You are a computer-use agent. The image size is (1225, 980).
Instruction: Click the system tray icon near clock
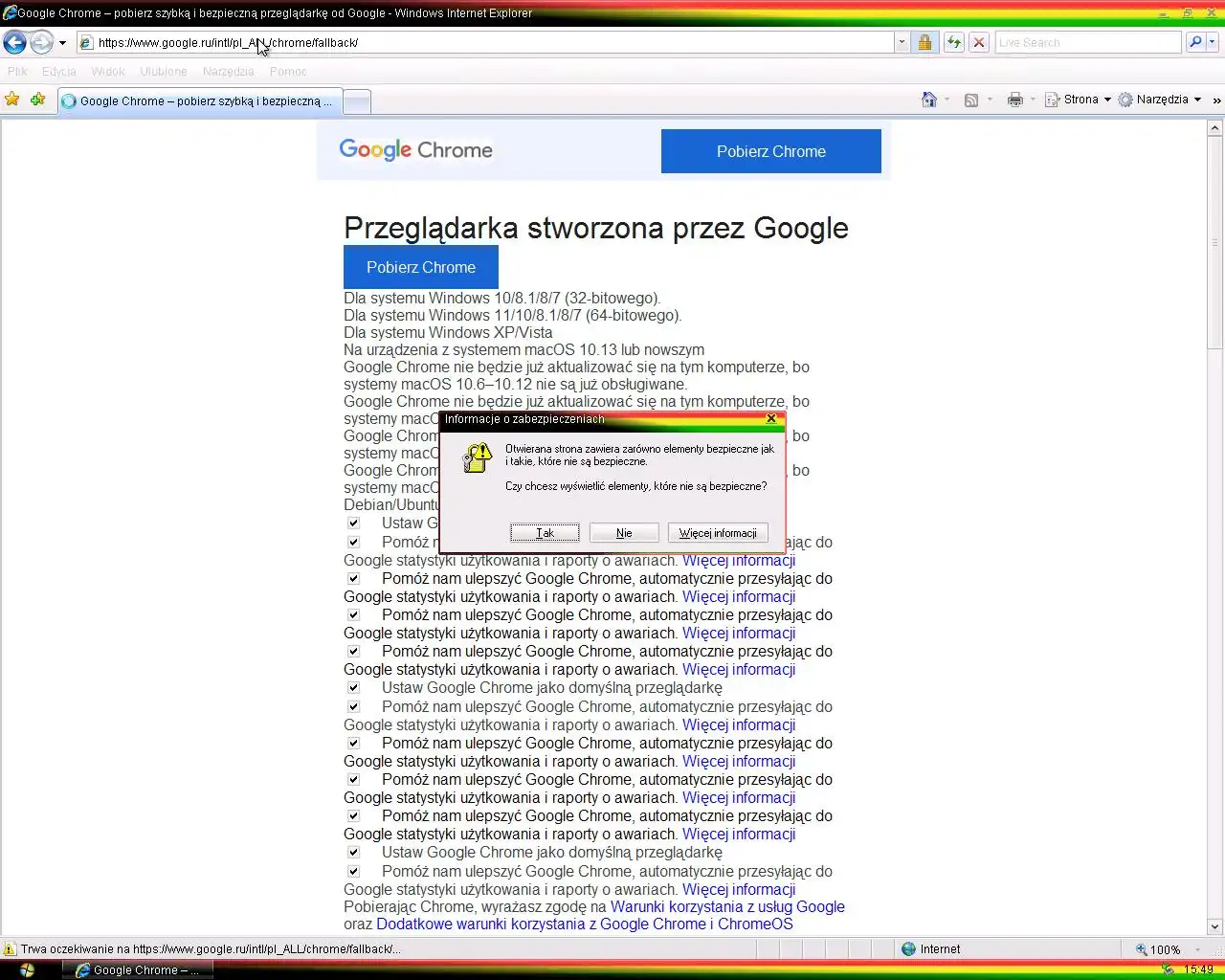pyautogui.click(x=1168, y=970)
